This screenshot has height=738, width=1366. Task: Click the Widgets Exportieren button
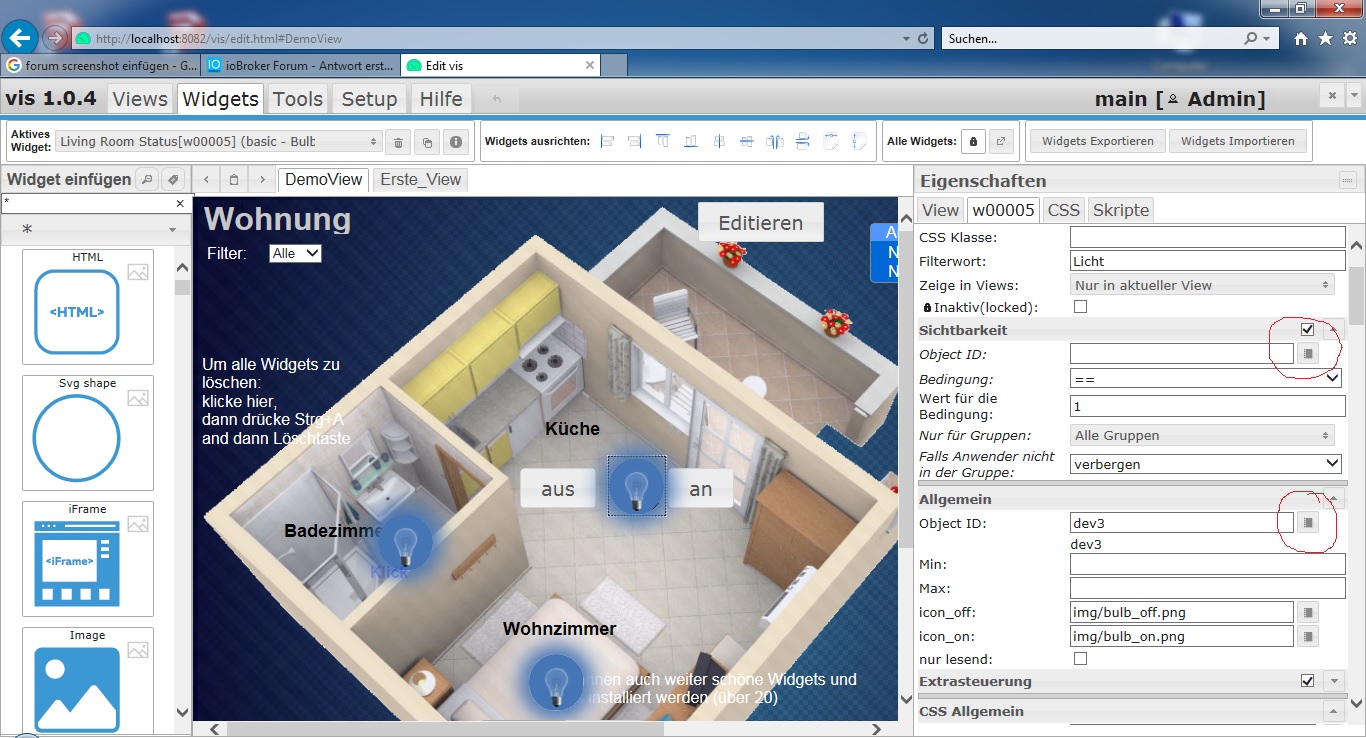coord(1097,141)
